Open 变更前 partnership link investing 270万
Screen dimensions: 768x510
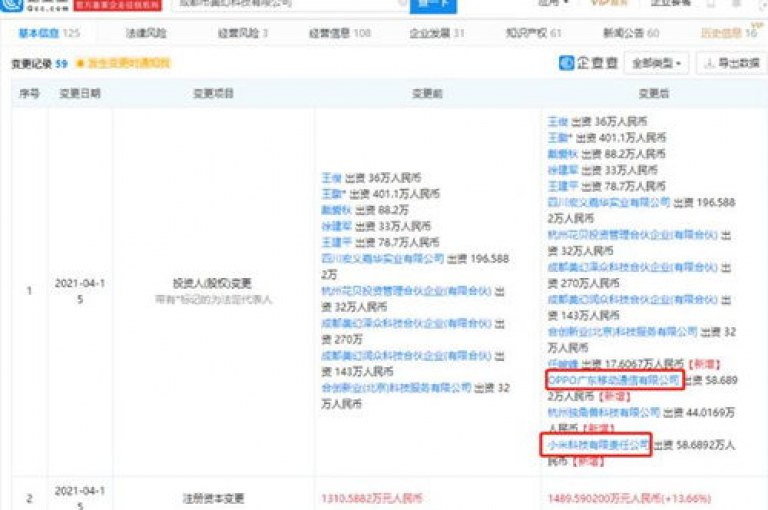point(406,323)
